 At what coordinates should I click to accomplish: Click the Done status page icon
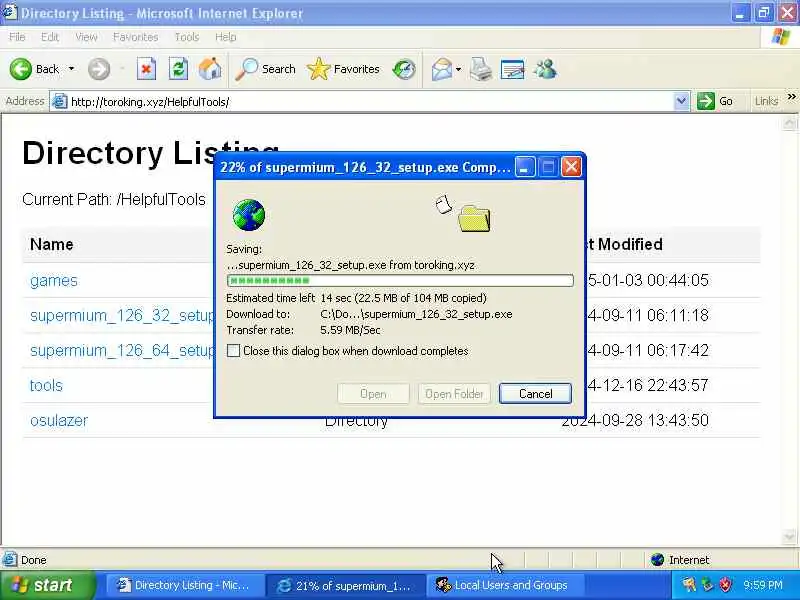pyautogui.click(x=10, y=560)
